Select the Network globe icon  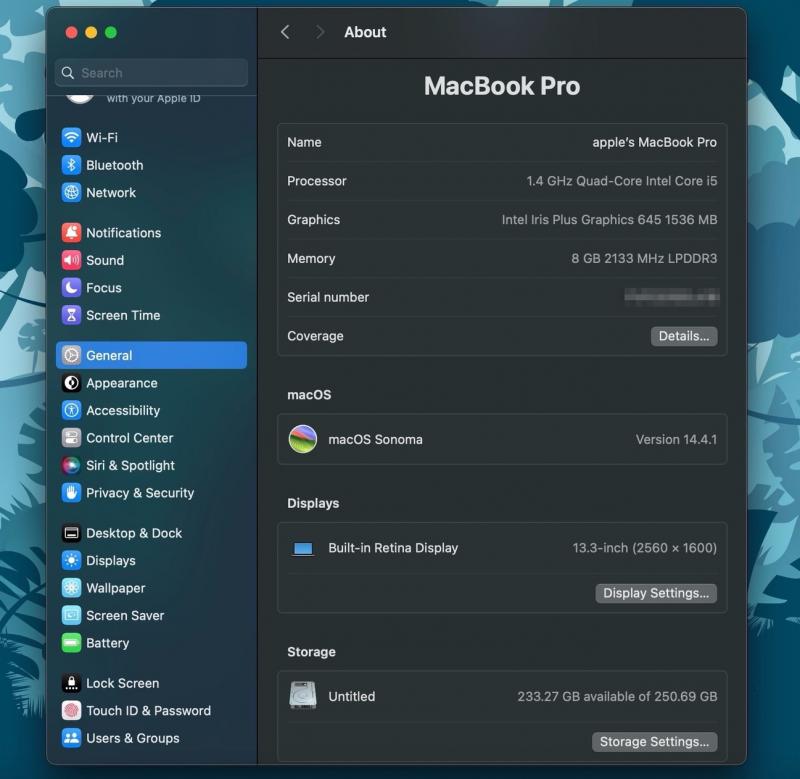tap(71, 193)
